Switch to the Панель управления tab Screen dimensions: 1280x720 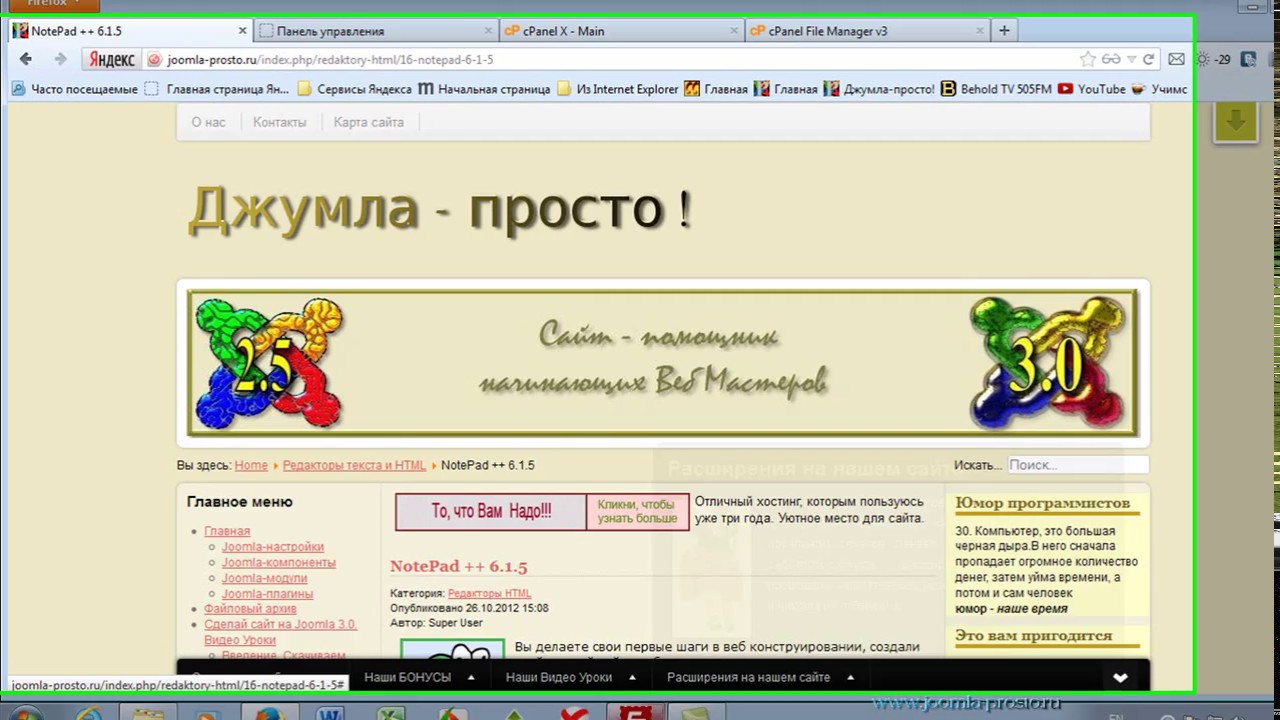pyautogui.click(x=375, y=31)
